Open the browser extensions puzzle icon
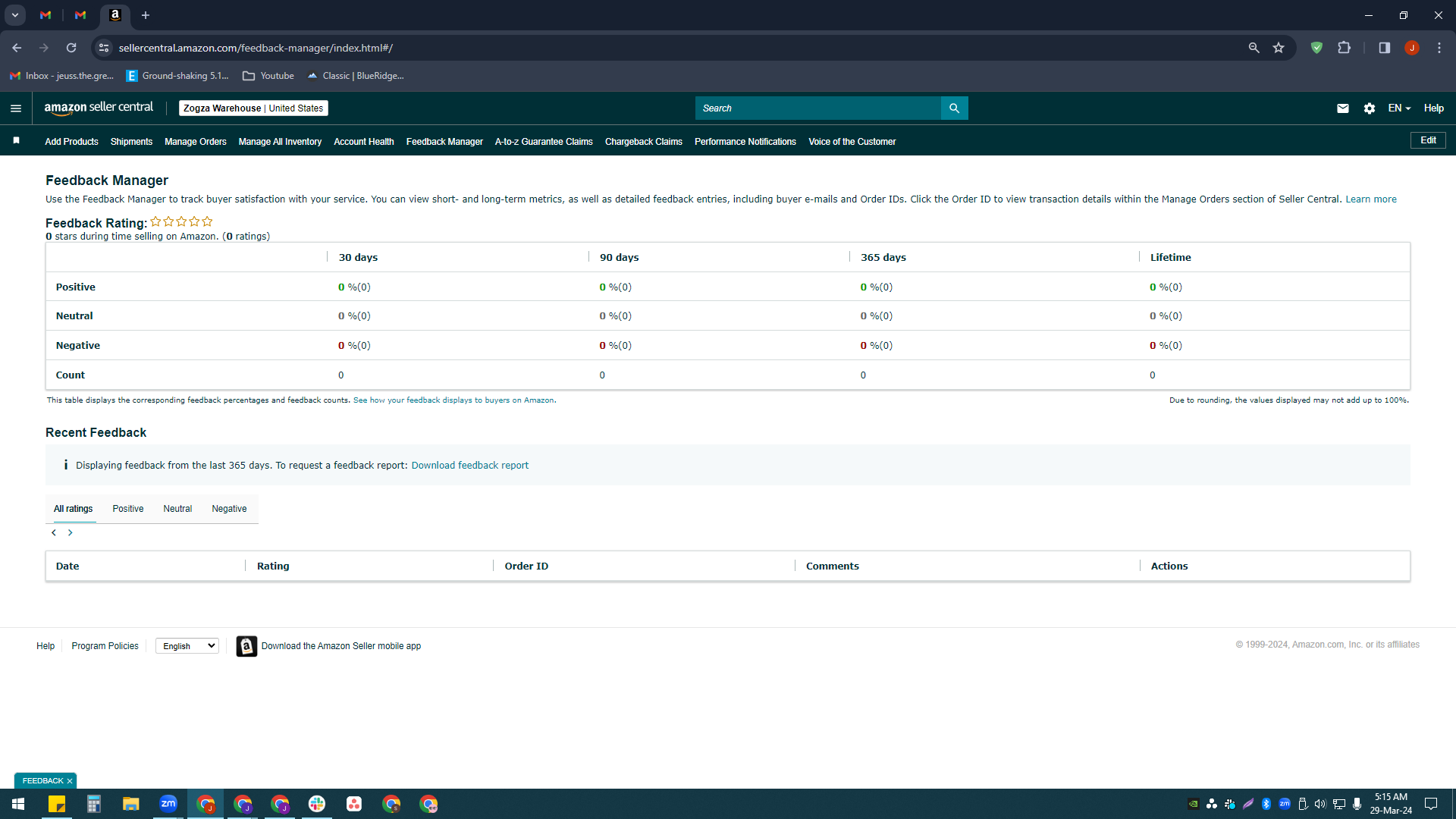The image size is (1456, 819). tap(1344, 48)
